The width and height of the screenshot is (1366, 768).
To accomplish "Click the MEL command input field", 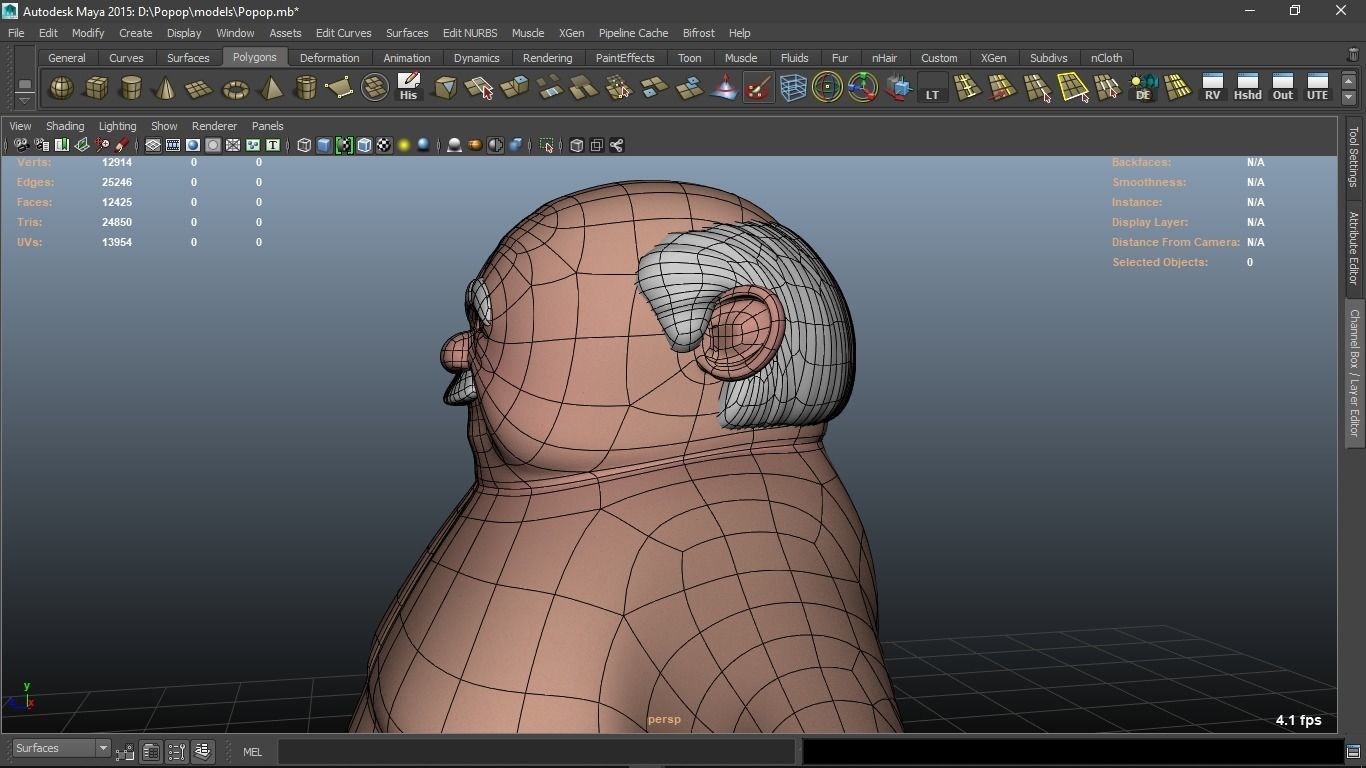I will point(536,751).
